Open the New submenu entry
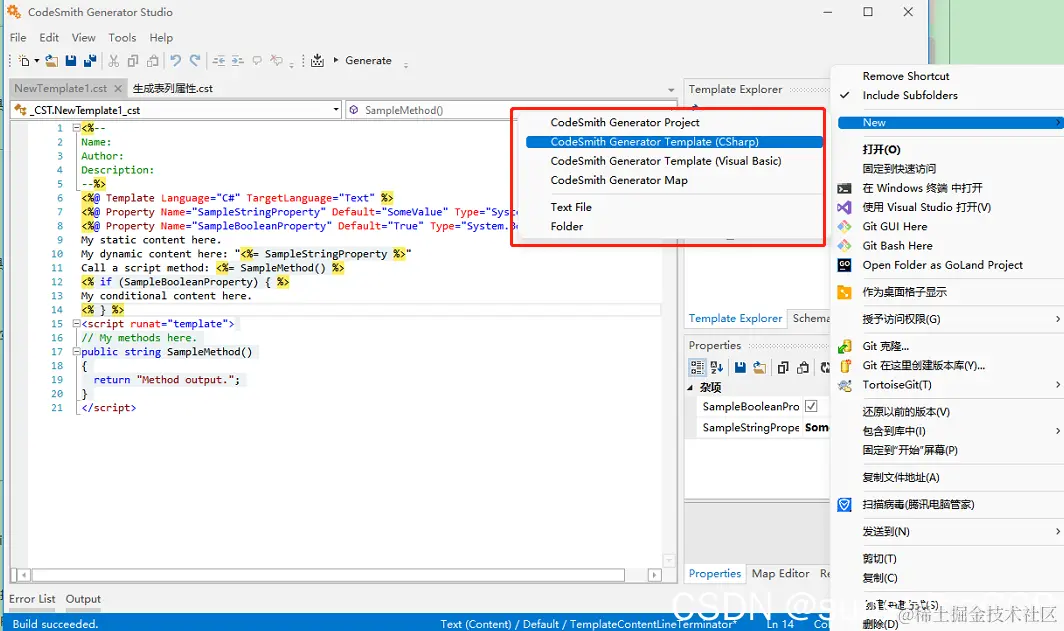The width and height of the screenshot is (1064, 631). [x=950, y=122]
